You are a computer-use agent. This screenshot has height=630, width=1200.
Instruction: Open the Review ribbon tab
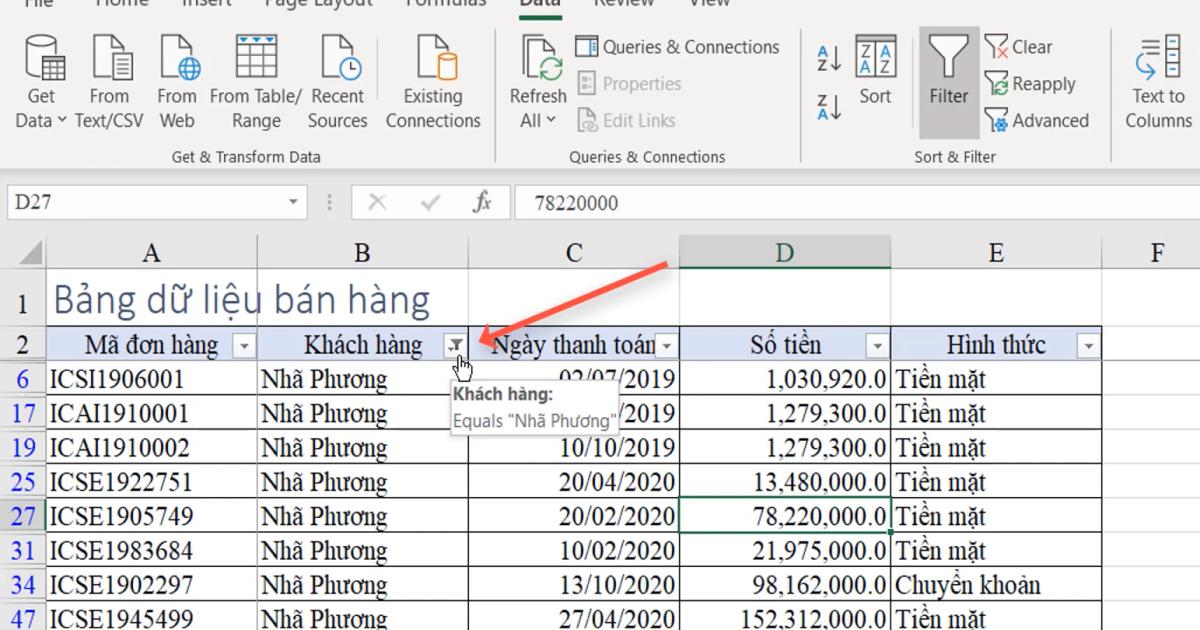624,4
